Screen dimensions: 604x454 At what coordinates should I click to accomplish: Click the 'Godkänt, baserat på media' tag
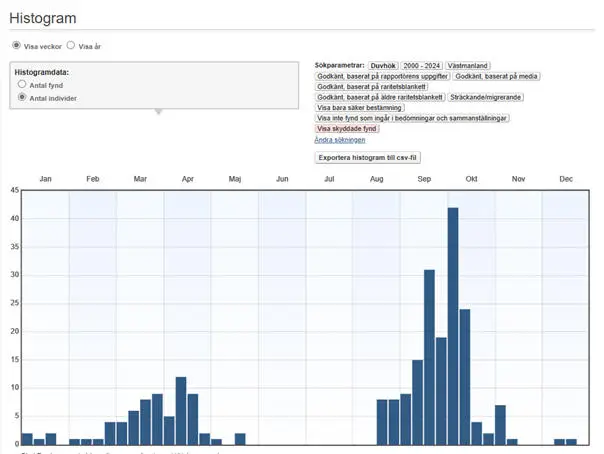497,76
